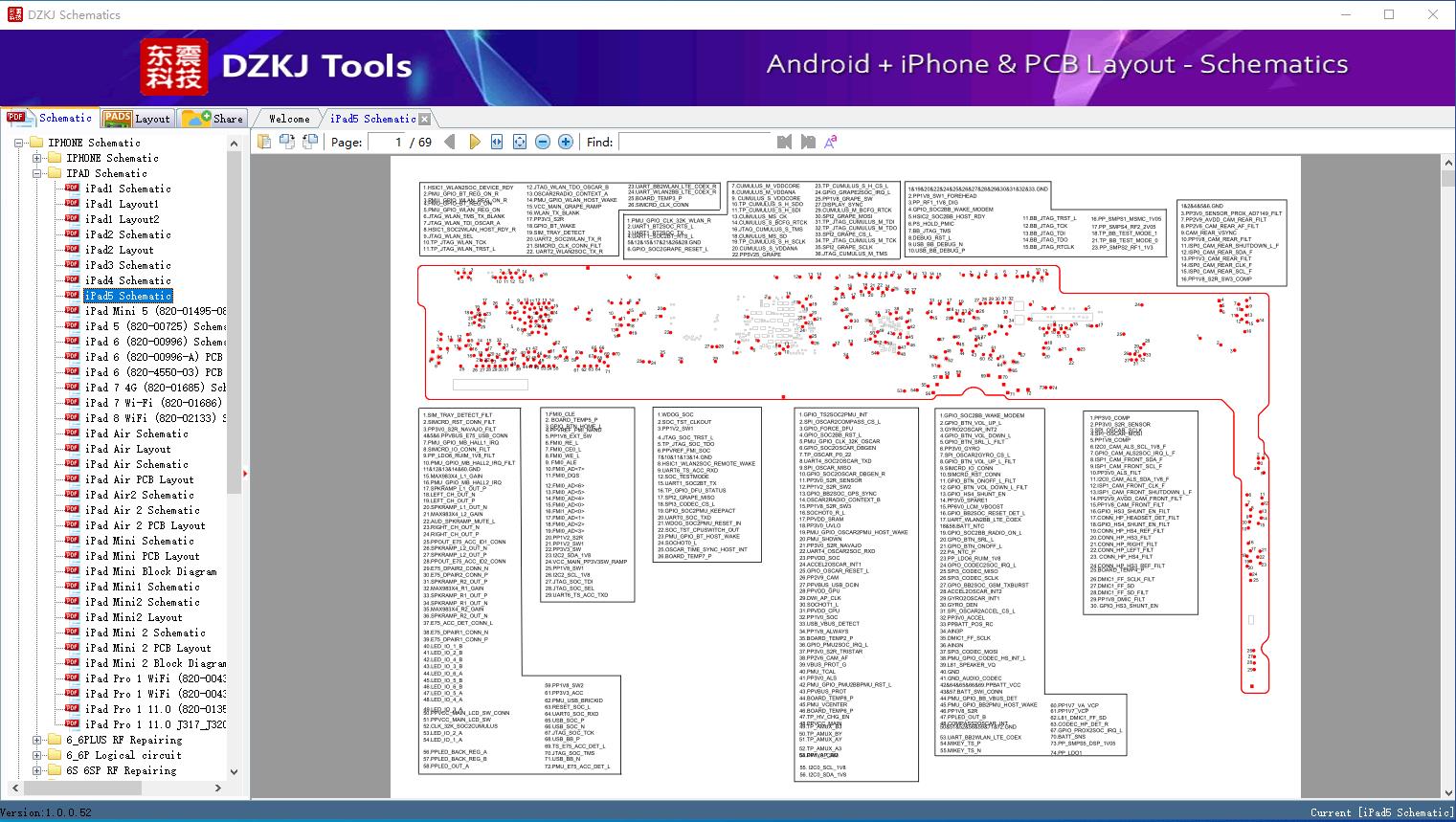Click the sidebar collapse arrow on the splitter
The width and height of the screenshot is (1456, 822).
(x=246, y=473)
